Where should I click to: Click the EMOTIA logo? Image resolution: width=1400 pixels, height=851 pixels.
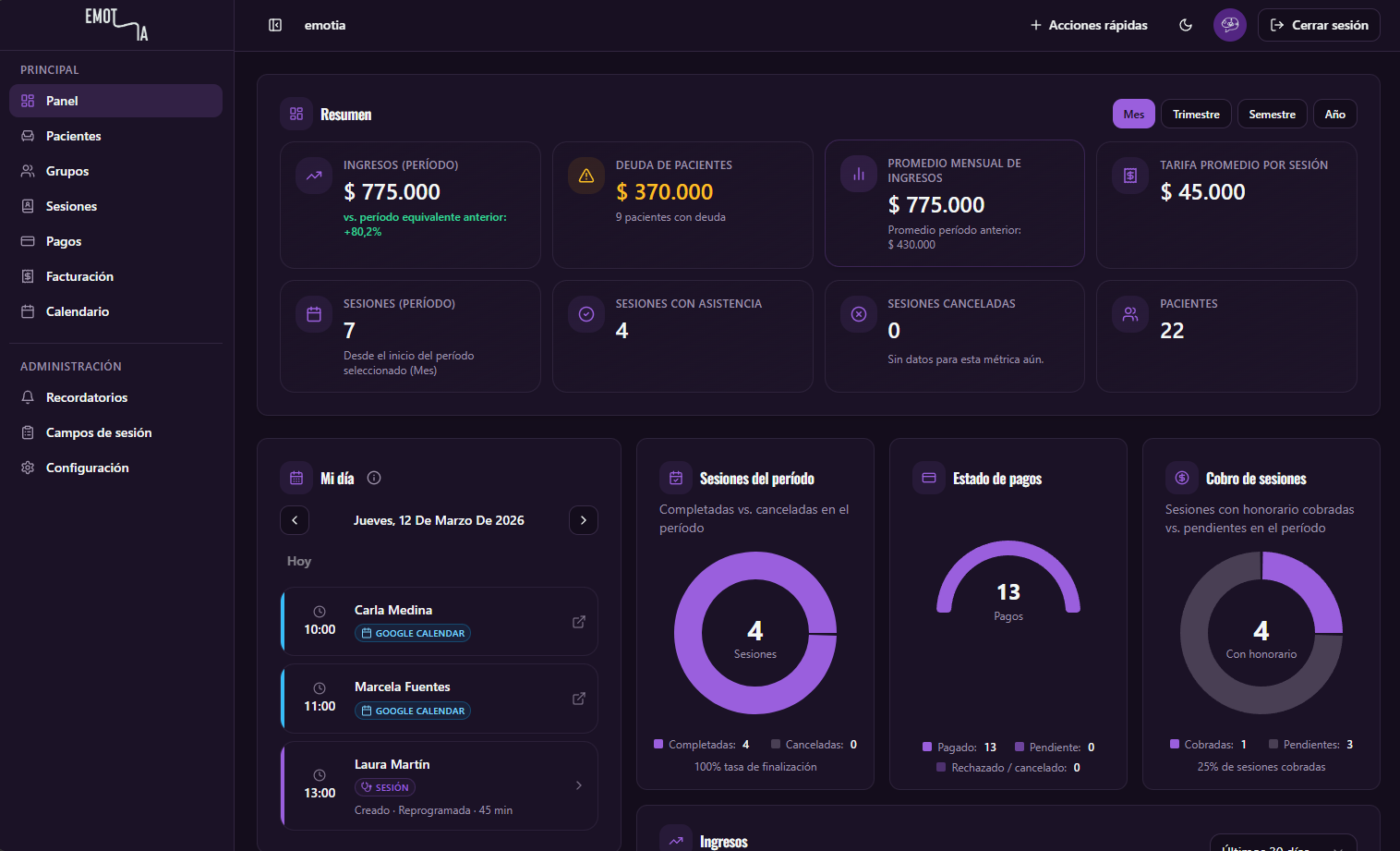[x=116, y=24]
